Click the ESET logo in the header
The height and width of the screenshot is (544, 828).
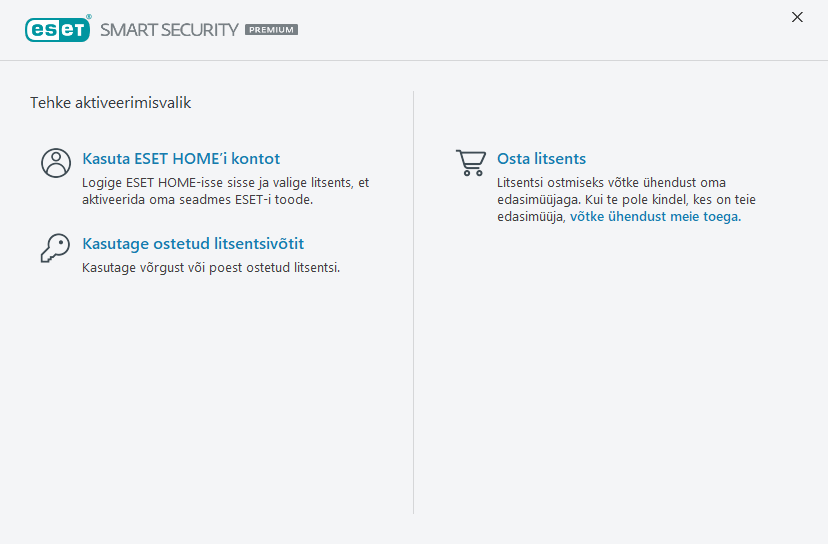click(x=57, y=29)
